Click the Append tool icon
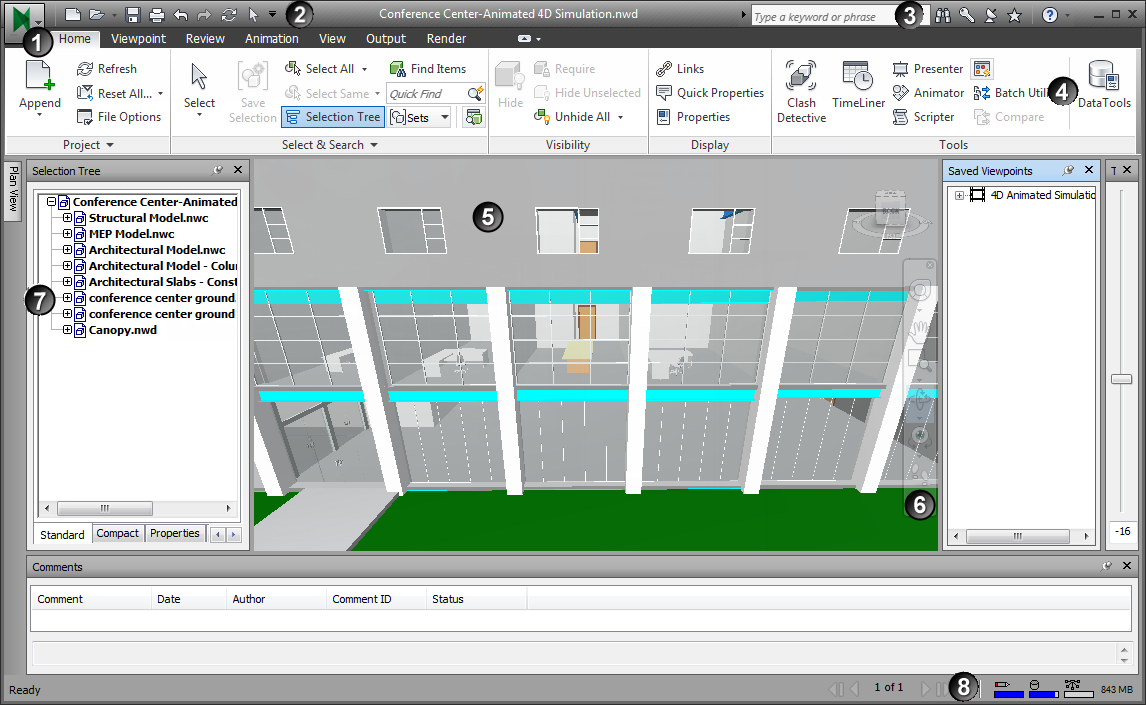Viewport: 1146px width, 705px height. (x=39, y=76)
